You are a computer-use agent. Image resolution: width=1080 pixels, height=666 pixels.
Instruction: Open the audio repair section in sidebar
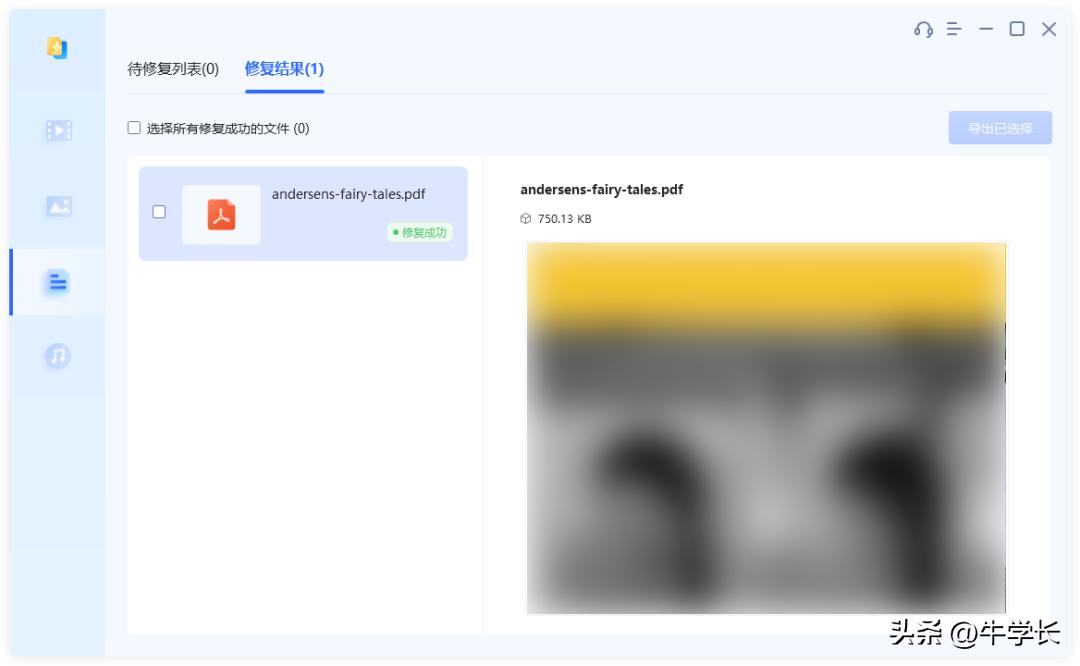pyautogui.click(x=57, y=357)
